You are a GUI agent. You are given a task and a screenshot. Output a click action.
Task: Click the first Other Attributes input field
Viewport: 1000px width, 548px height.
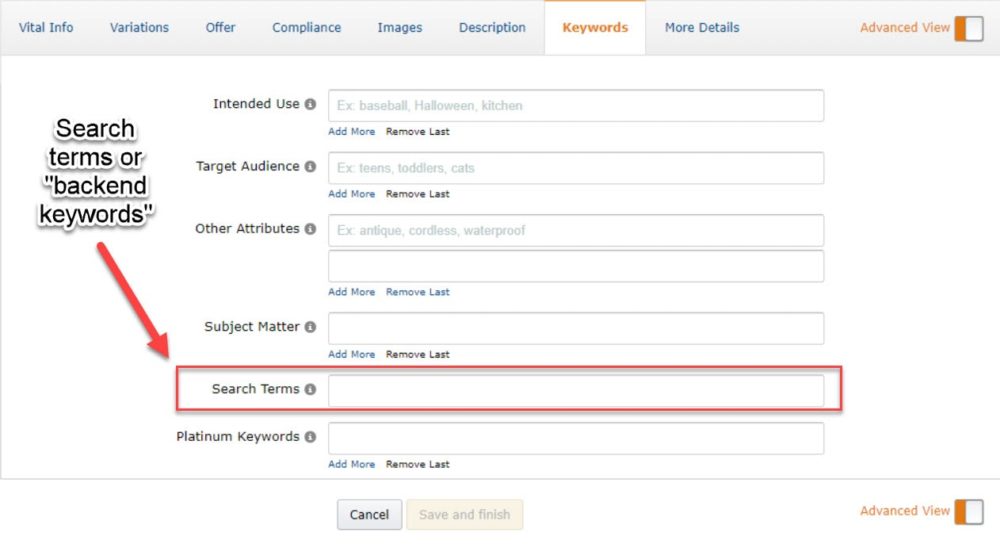[576, 231]
